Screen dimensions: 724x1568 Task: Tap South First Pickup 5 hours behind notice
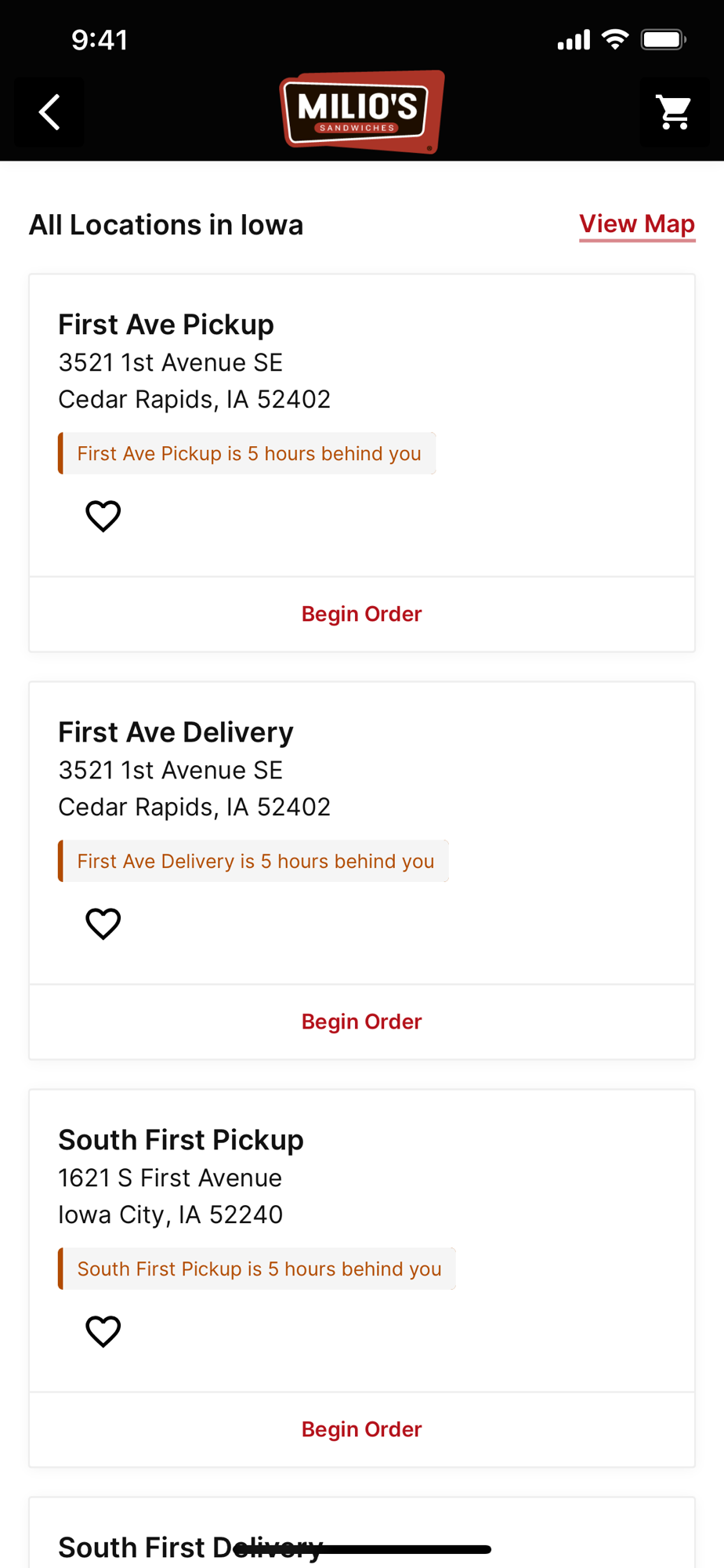click(258, 1269)
